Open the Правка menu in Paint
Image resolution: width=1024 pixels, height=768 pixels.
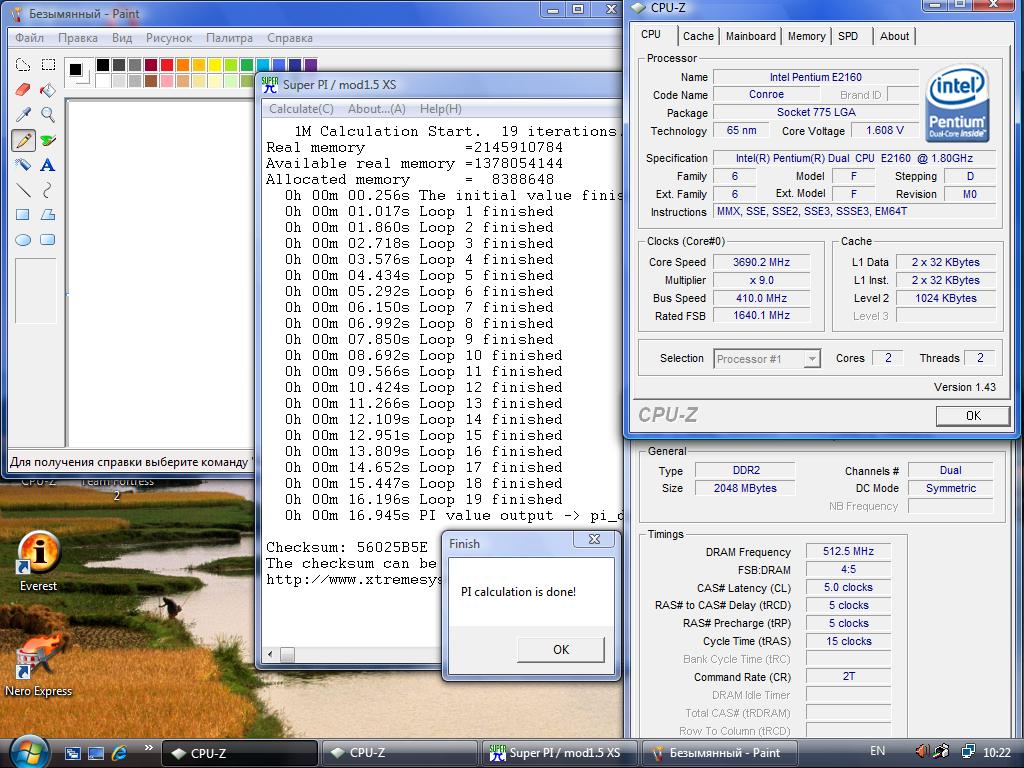click(78, 38)
